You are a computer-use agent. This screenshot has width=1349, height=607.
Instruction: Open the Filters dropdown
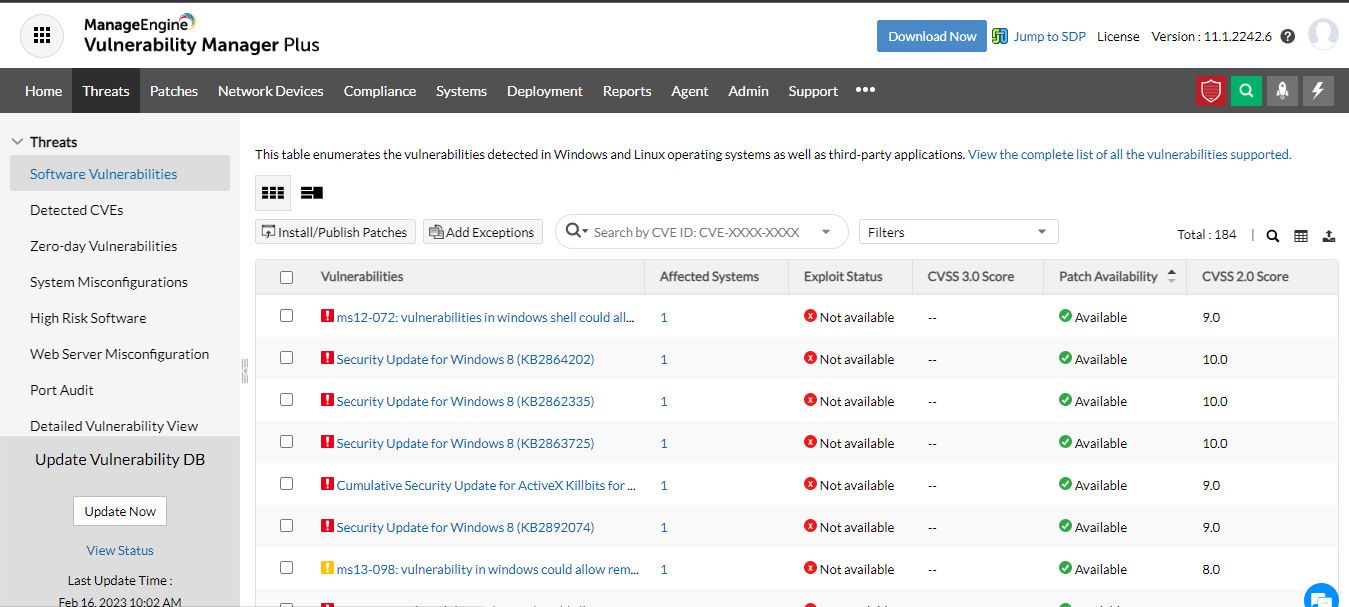[958, 232]
